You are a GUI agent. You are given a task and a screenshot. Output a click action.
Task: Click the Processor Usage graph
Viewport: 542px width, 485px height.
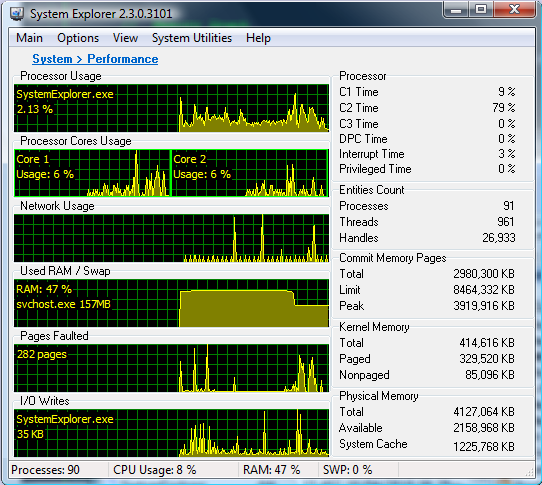pos(171,108)
